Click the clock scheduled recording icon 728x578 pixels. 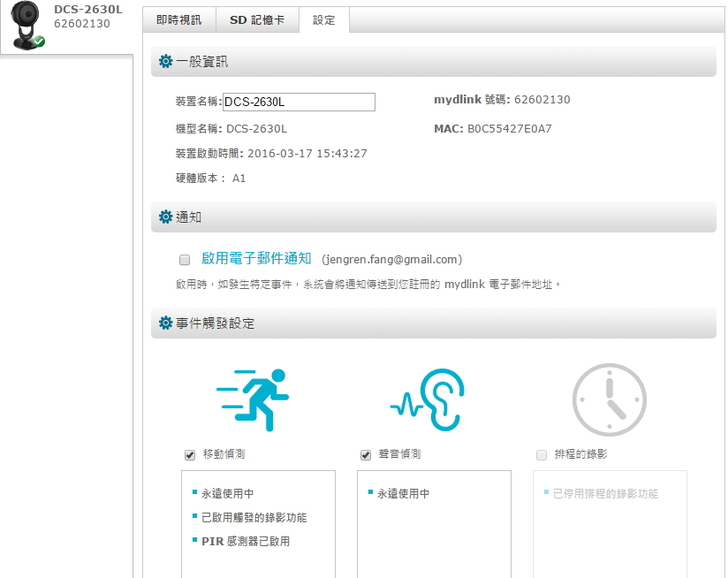[x=609, y=400]
